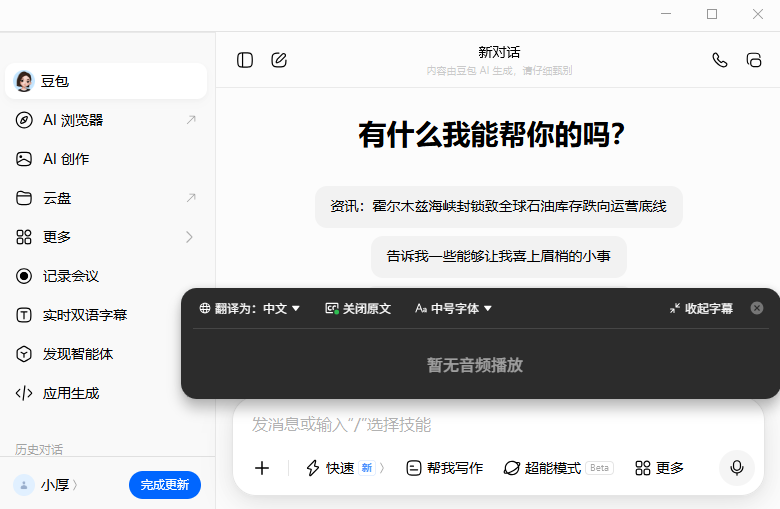
Task: Maximize the window
Action: pyautogui.click(x=712, y=14)
